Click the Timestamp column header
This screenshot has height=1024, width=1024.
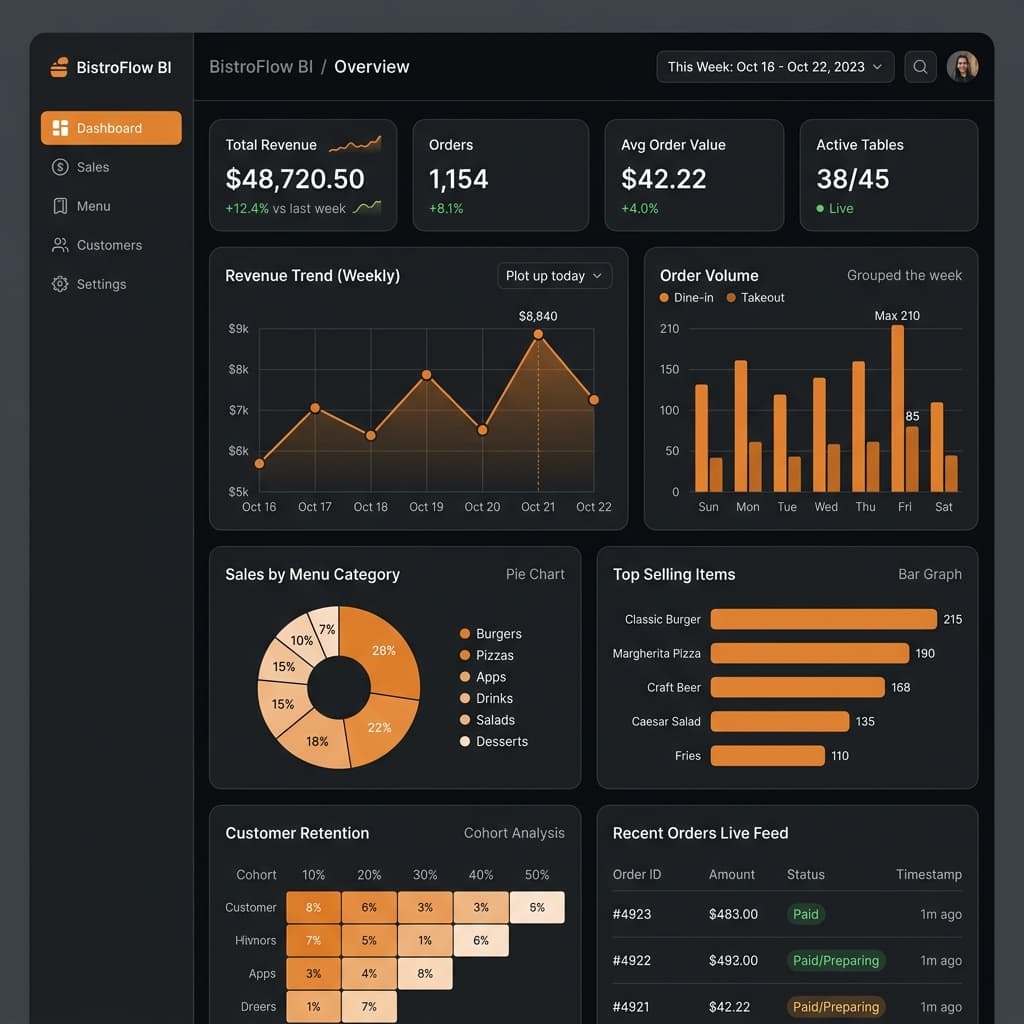(929, 874)
